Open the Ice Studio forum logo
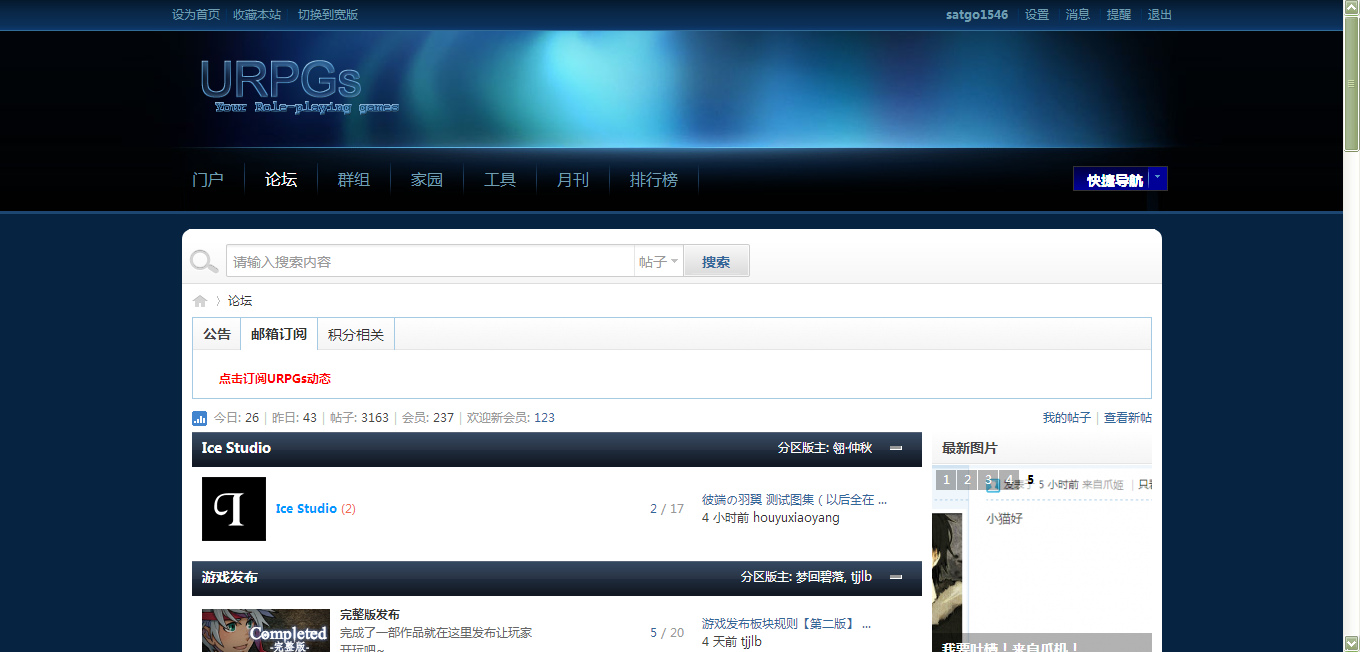Screen dimensions: 1360x652 [x=234, y=509]
